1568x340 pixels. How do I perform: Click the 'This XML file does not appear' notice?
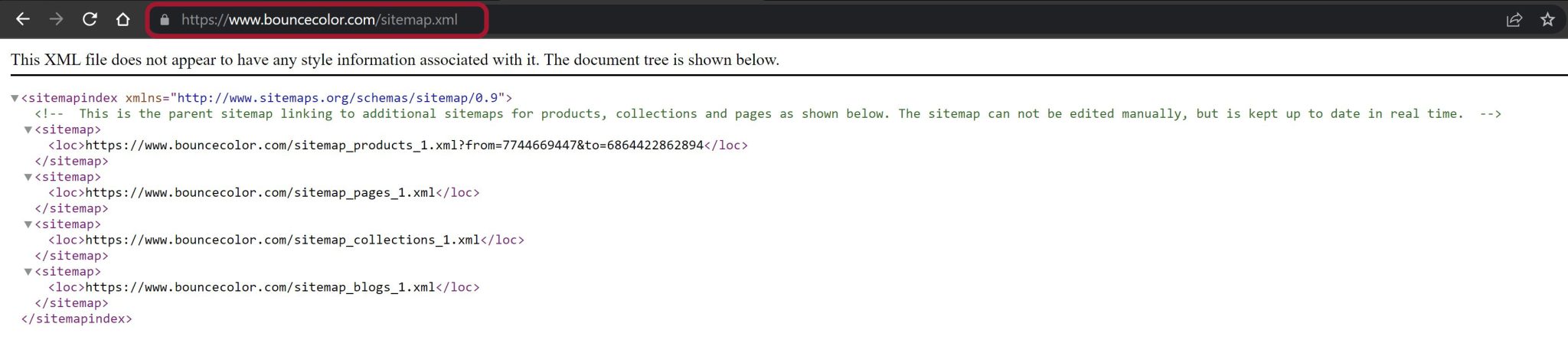pos(395,60)
